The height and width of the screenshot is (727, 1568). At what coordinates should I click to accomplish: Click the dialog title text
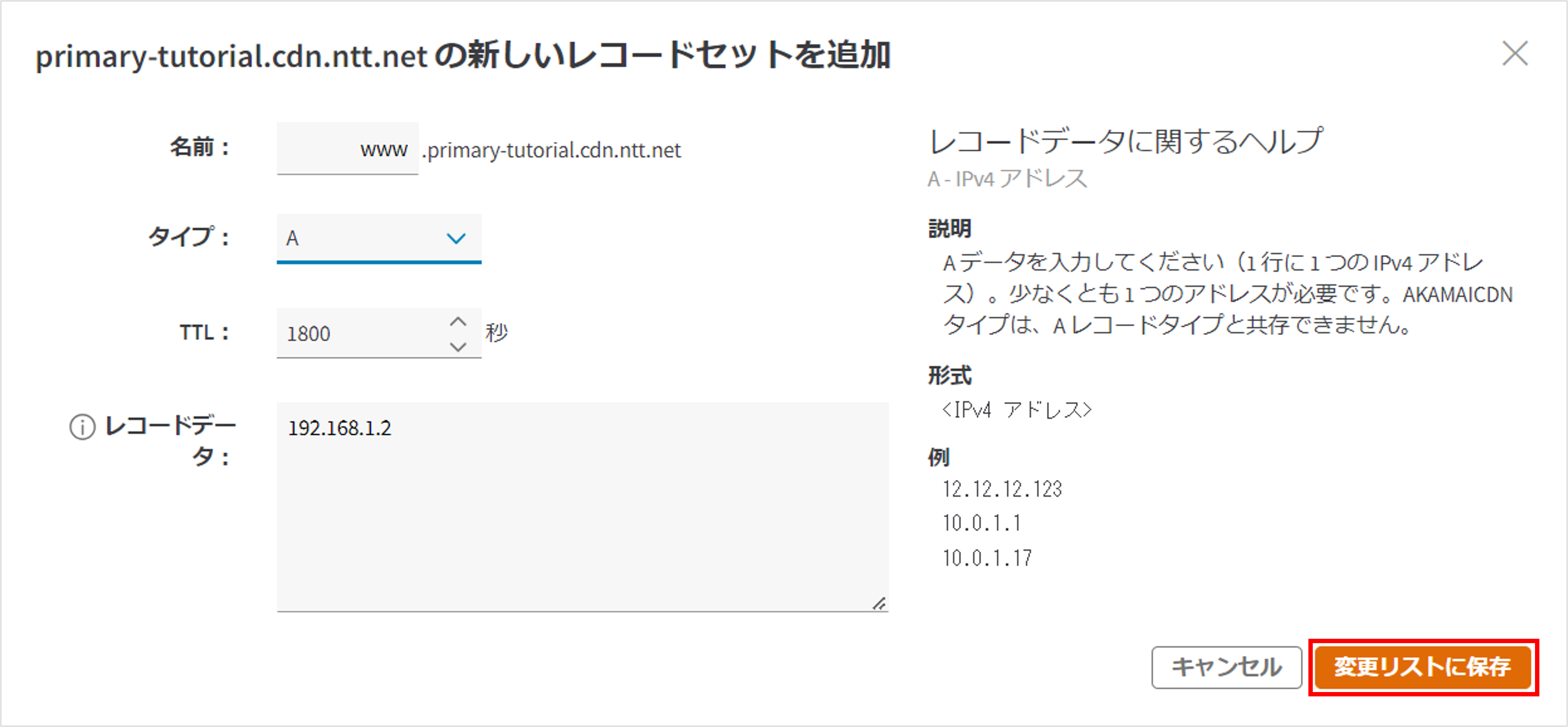click(x=463, y=56)
